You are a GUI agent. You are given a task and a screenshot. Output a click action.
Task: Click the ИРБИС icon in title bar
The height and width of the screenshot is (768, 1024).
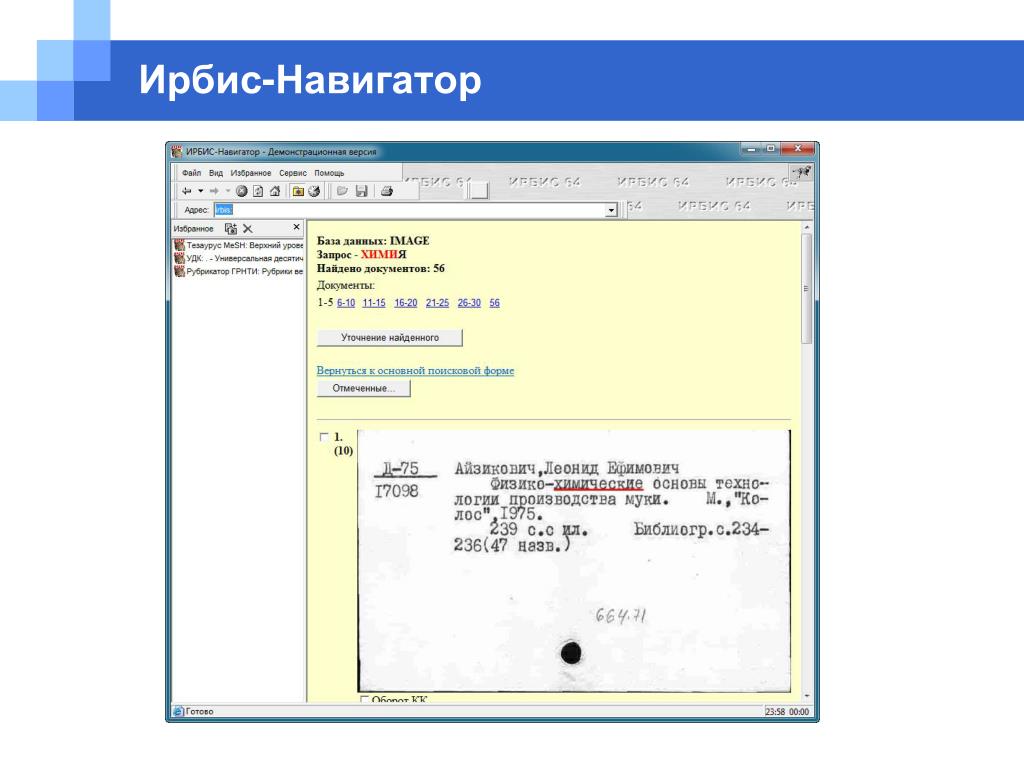[x=177, y=152]
